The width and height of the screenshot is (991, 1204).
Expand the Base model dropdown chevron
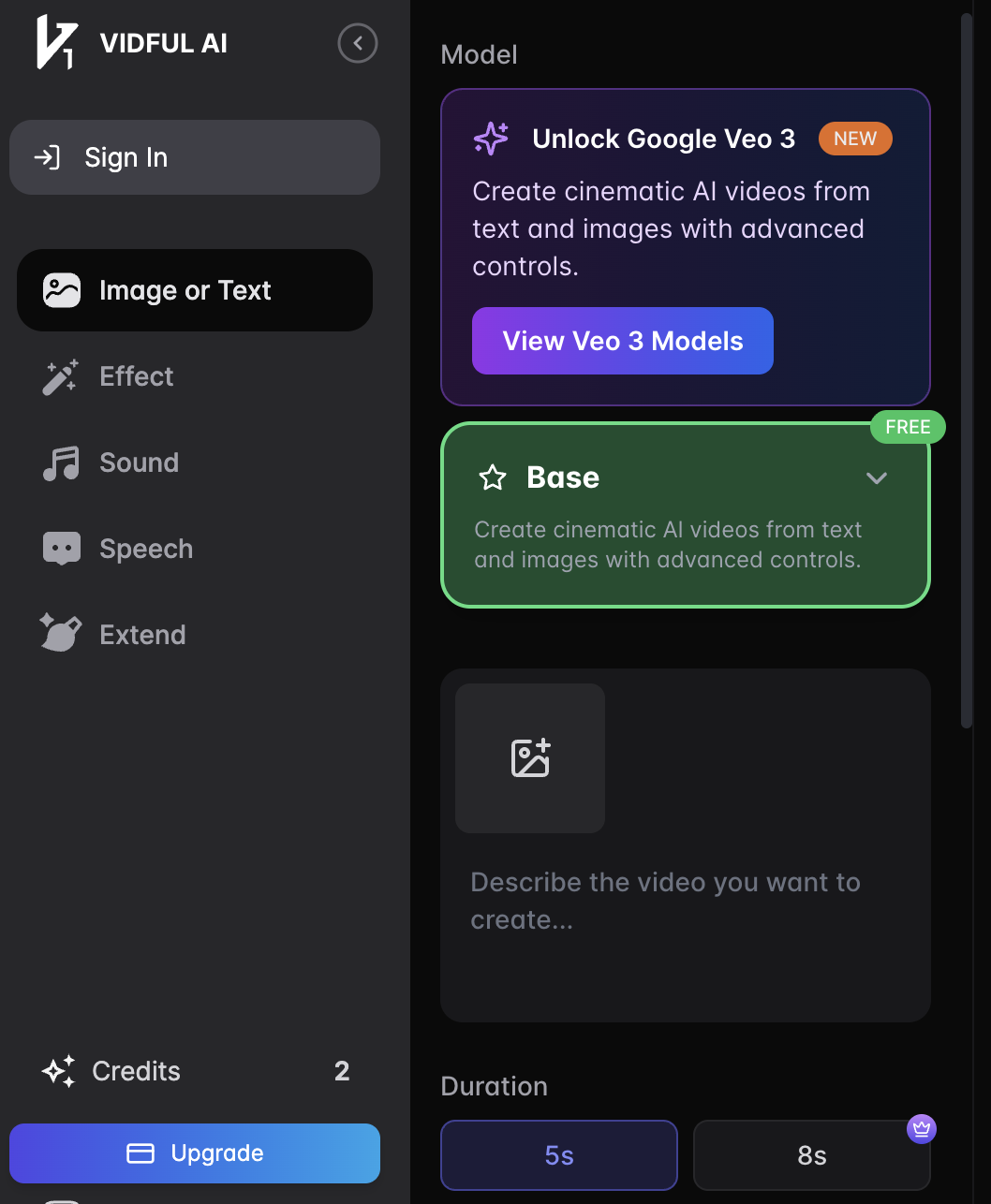coord(877,478)
